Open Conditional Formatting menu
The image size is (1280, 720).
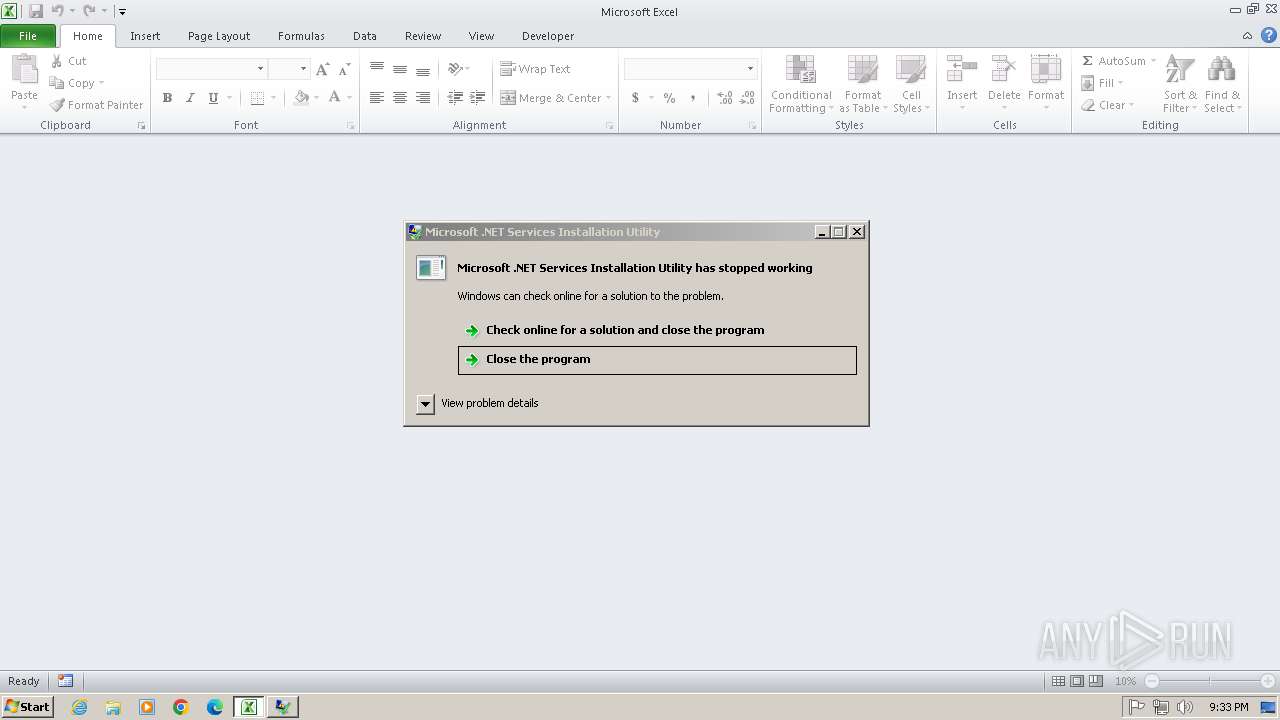pos(801,84)
